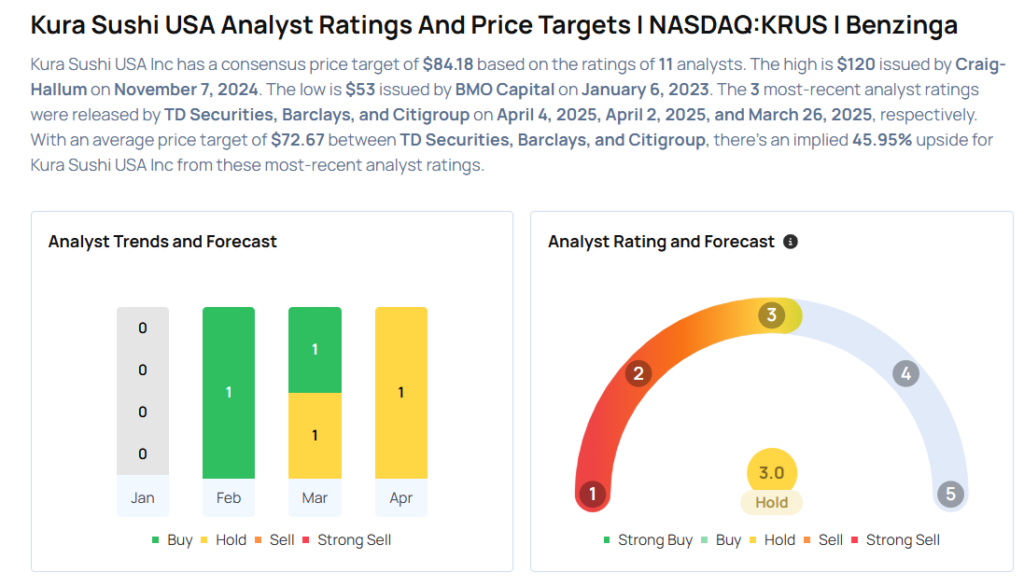1024x586 pixels.
Task: Select the gauge marker numbered 1
Action: tap(592, 493)
